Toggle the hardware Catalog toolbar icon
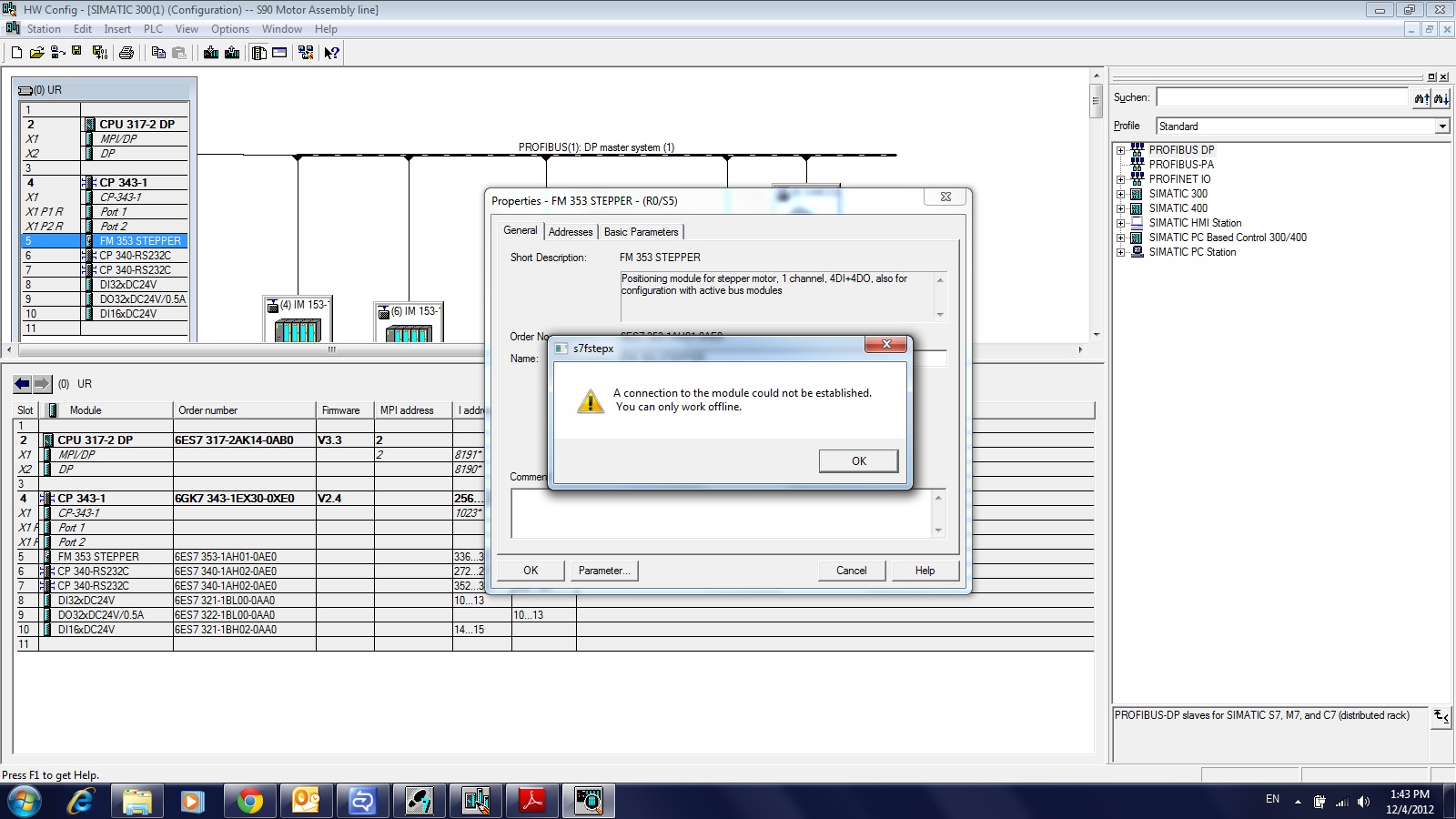Screen dimensions: 1456x819 pyautogui.click(x=259, y=53)
